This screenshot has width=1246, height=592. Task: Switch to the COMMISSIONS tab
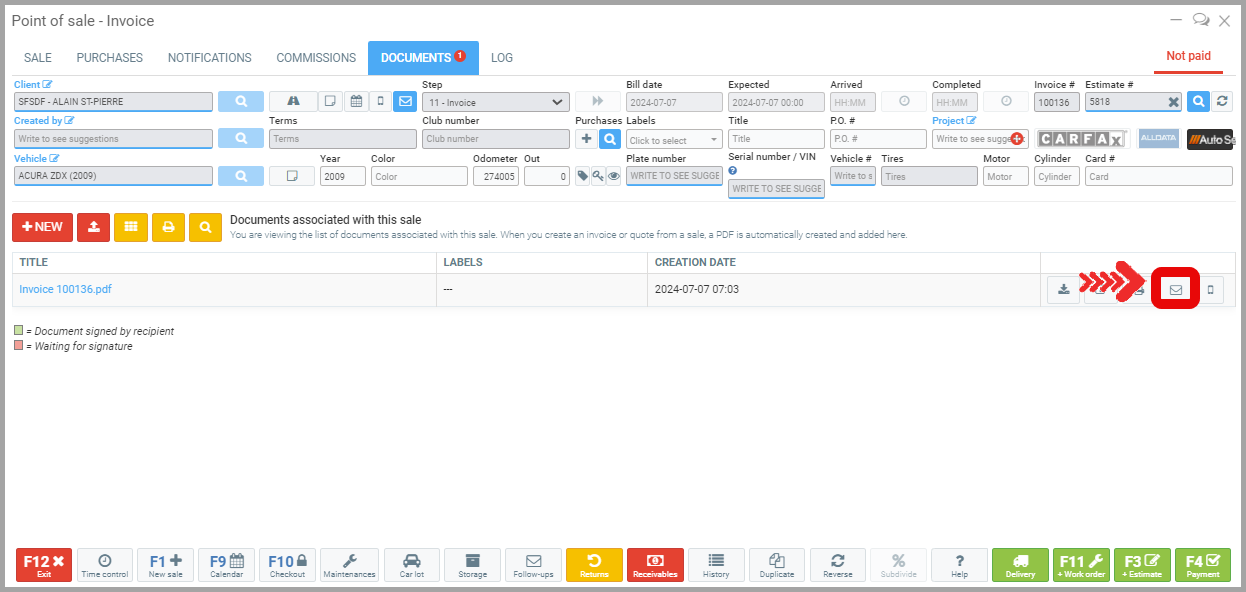click(316, 58)
